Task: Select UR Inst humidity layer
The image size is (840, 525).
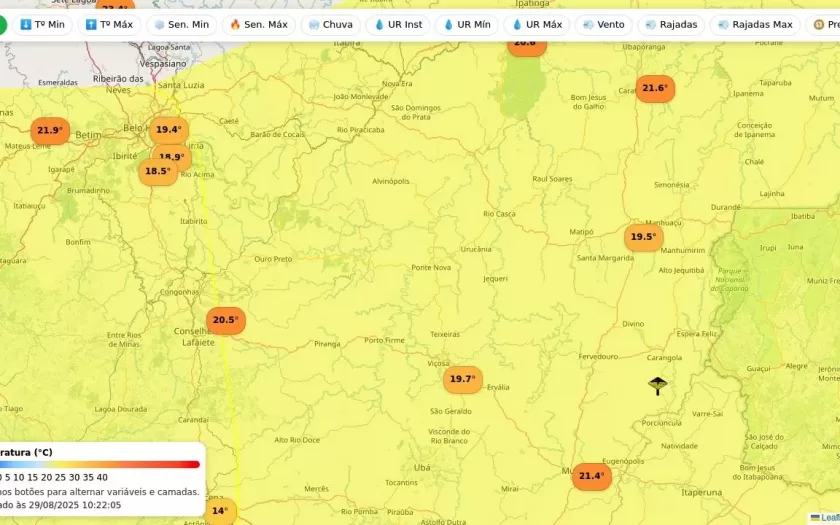Action: coord(397,24)
